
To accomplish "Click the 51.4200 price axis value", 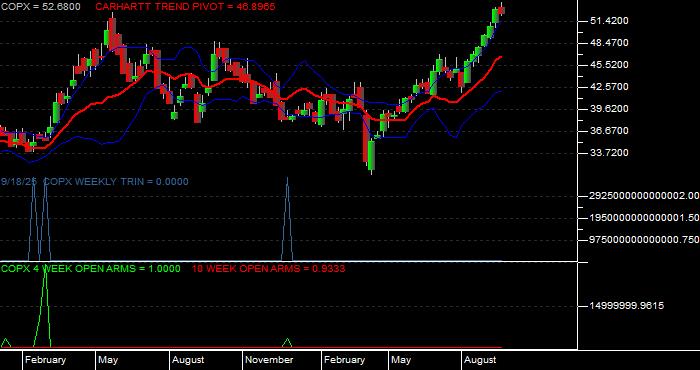I will pyautogui.click(x=609, y=21).
